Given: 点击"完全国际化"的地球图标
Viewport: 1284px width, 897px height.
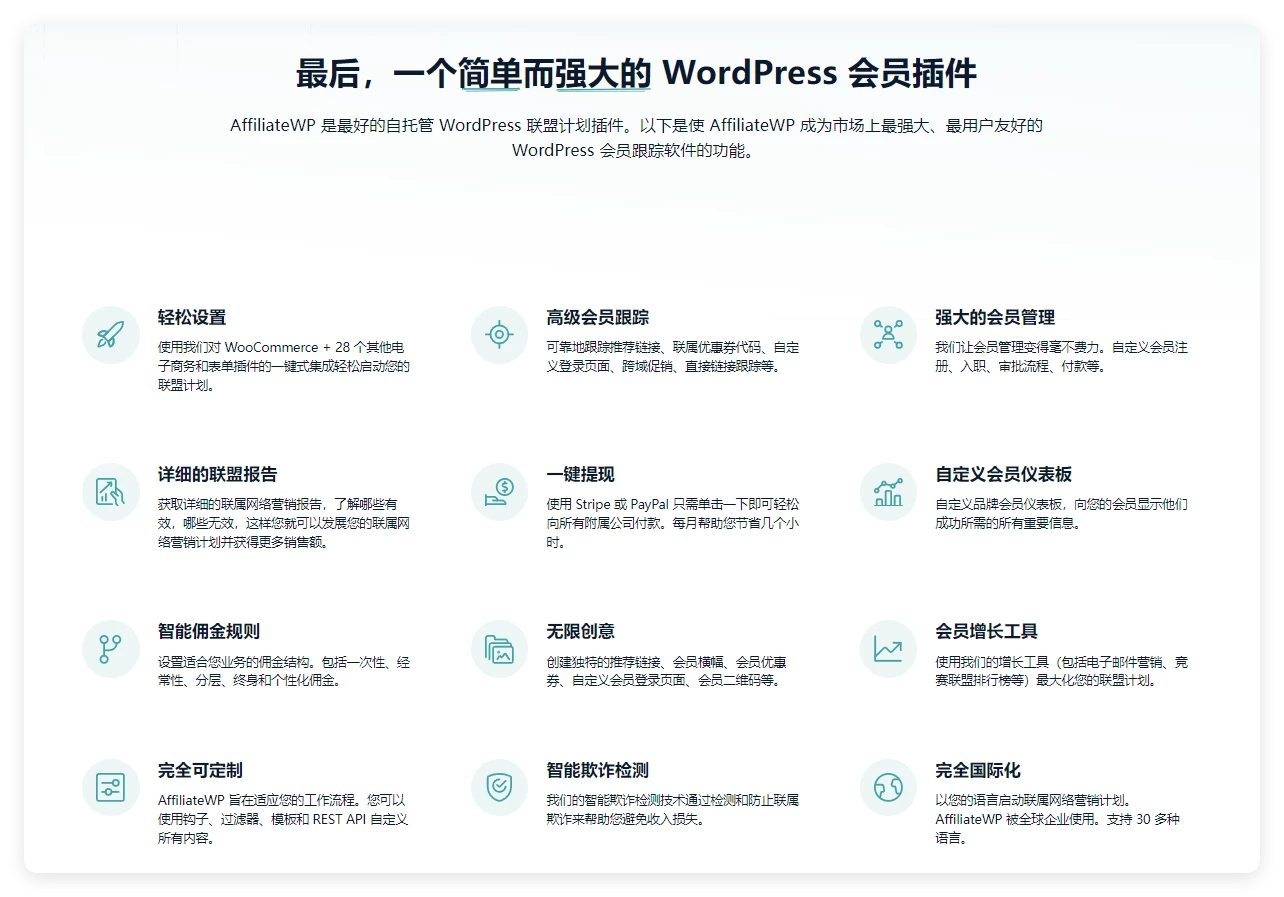Looking at the screenshot, I should [888, 787].
